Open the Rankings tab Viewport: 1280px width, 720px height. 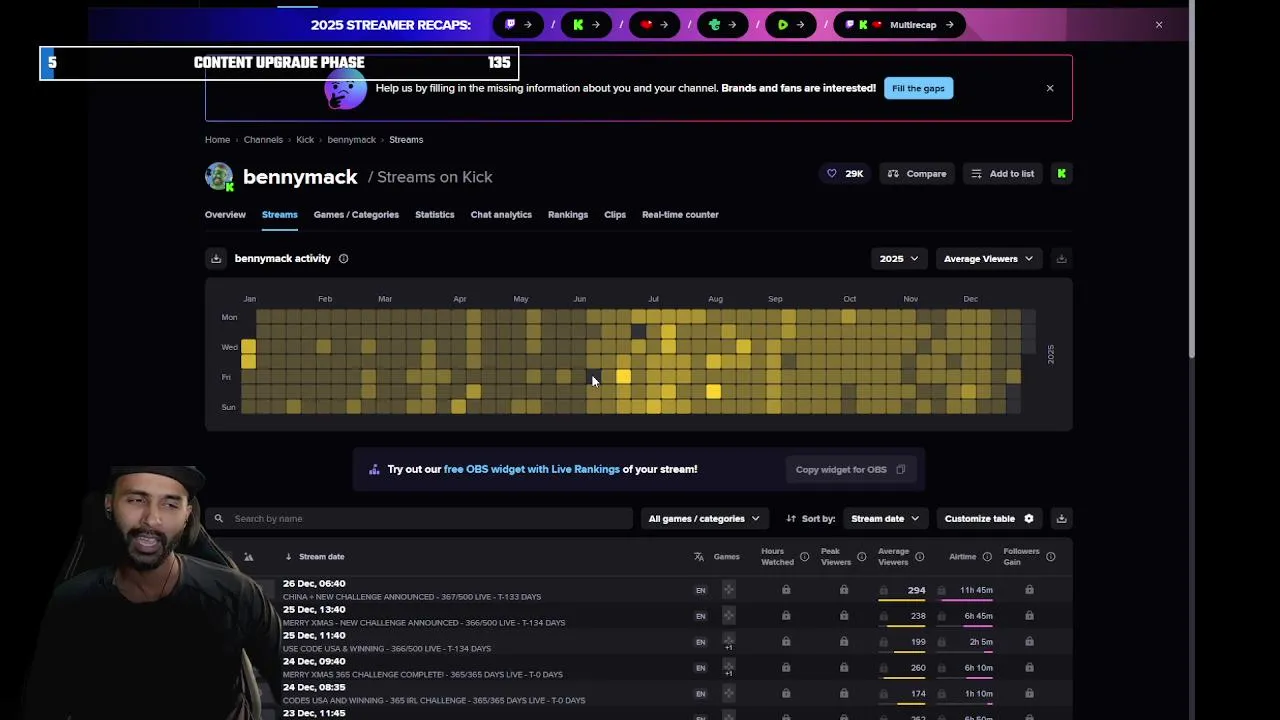coord(568,214)
